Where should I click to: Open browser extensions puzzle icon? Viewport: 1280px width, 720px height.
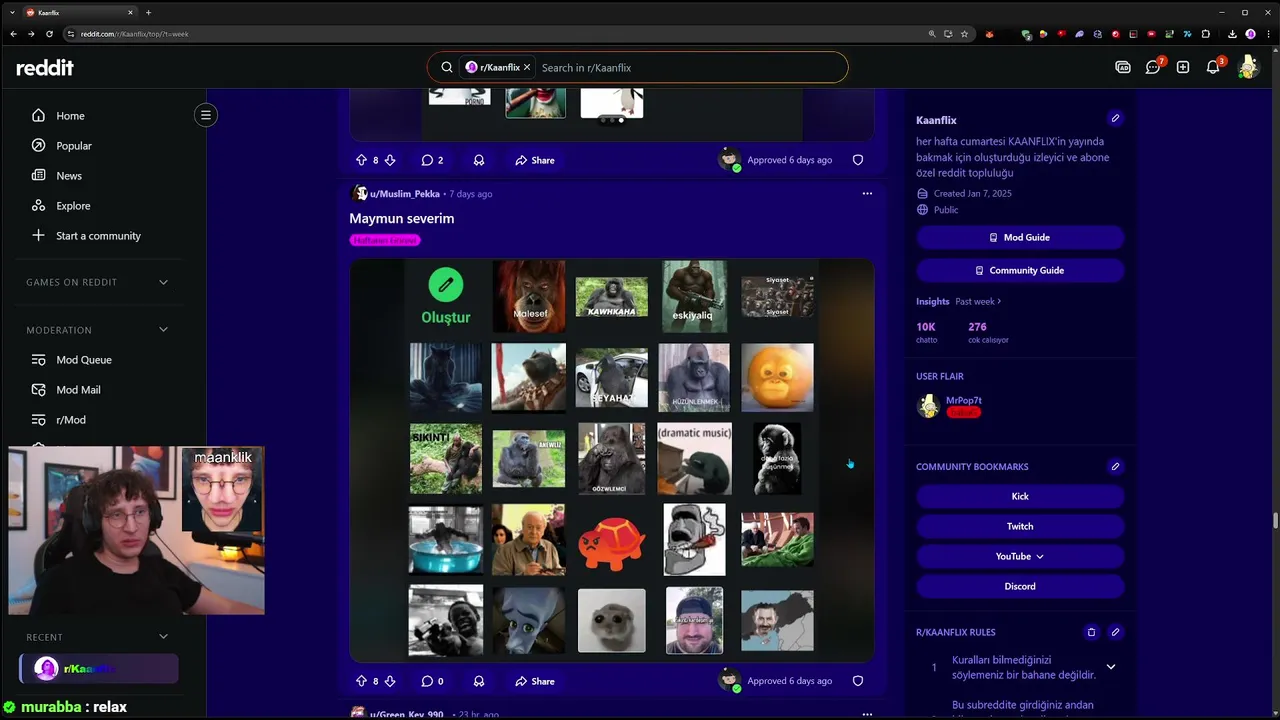pos(1205,34)
